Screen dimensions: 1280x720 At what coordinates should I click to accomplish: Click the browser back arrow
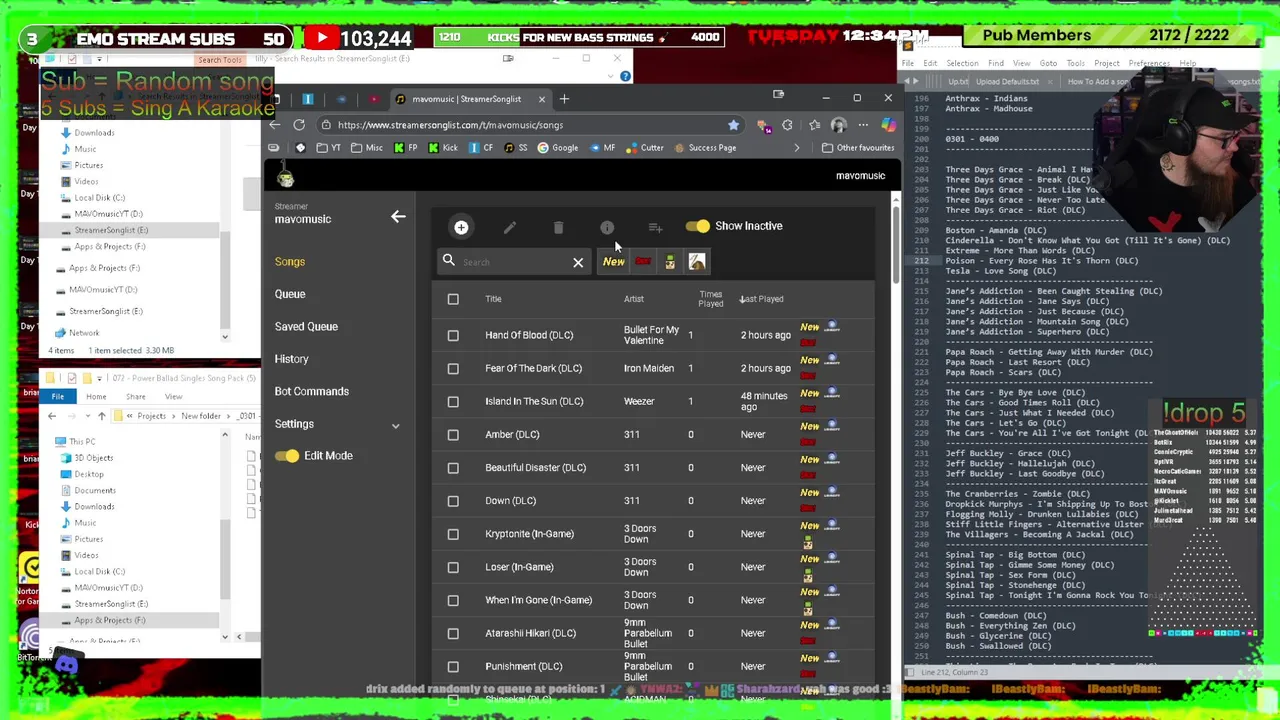click(x=275, y=125)
